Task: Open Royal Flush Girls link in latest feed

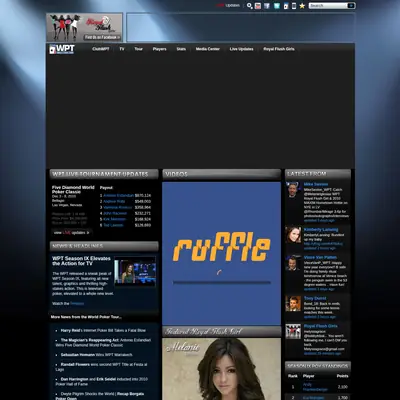Action: 321,326
